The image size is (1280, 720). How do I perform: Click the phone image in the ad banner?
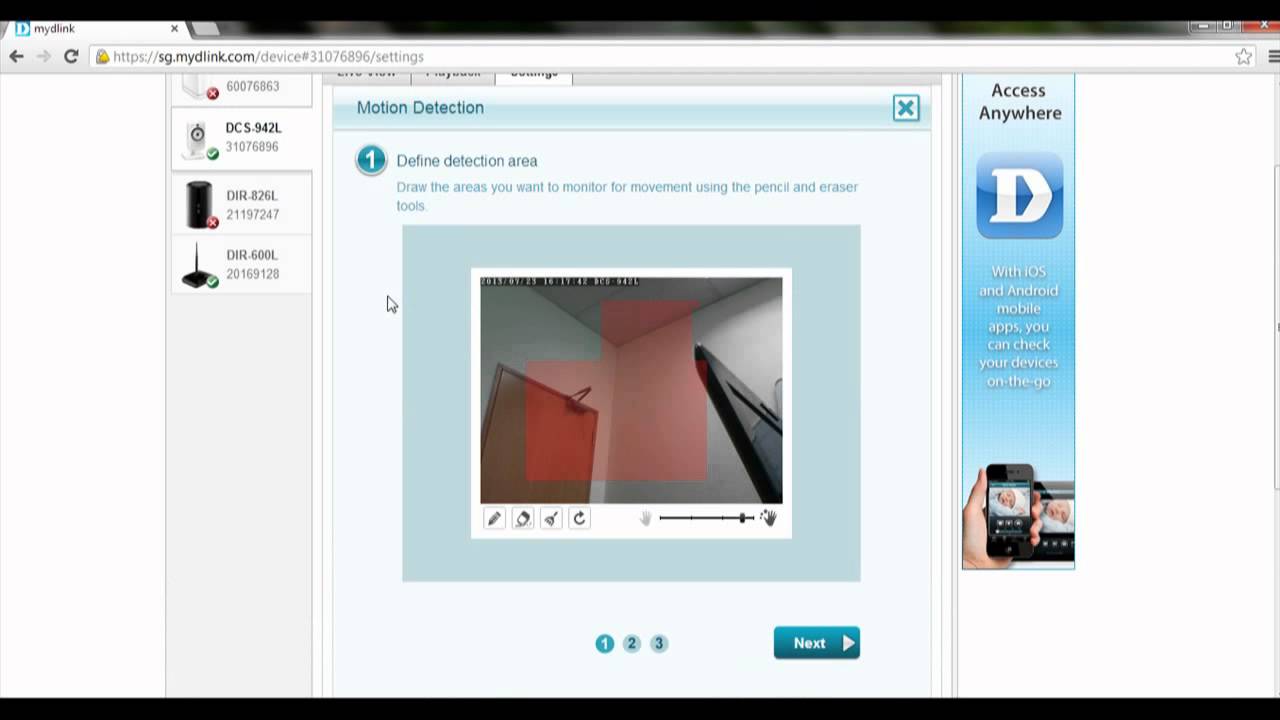pos(1019,515)
